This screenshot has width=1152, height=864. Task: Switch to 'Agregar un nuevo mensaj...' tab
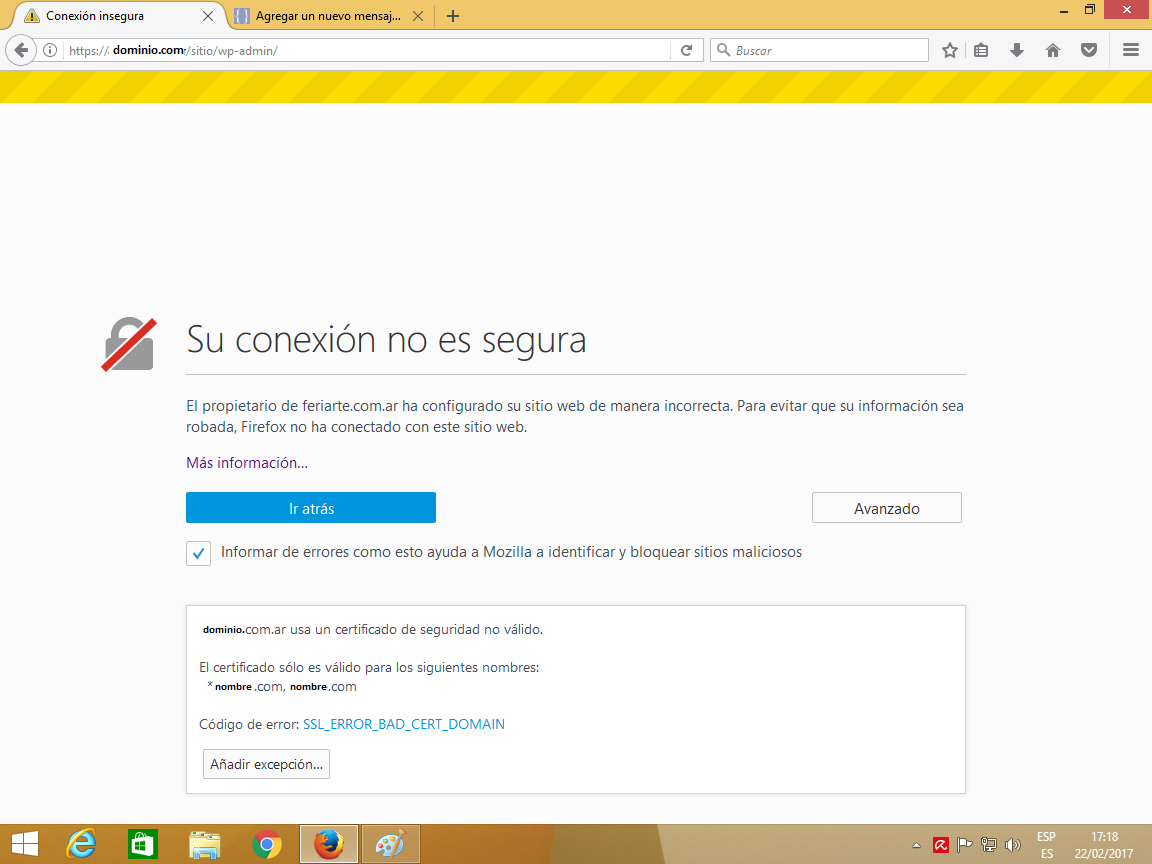[328, 15]
